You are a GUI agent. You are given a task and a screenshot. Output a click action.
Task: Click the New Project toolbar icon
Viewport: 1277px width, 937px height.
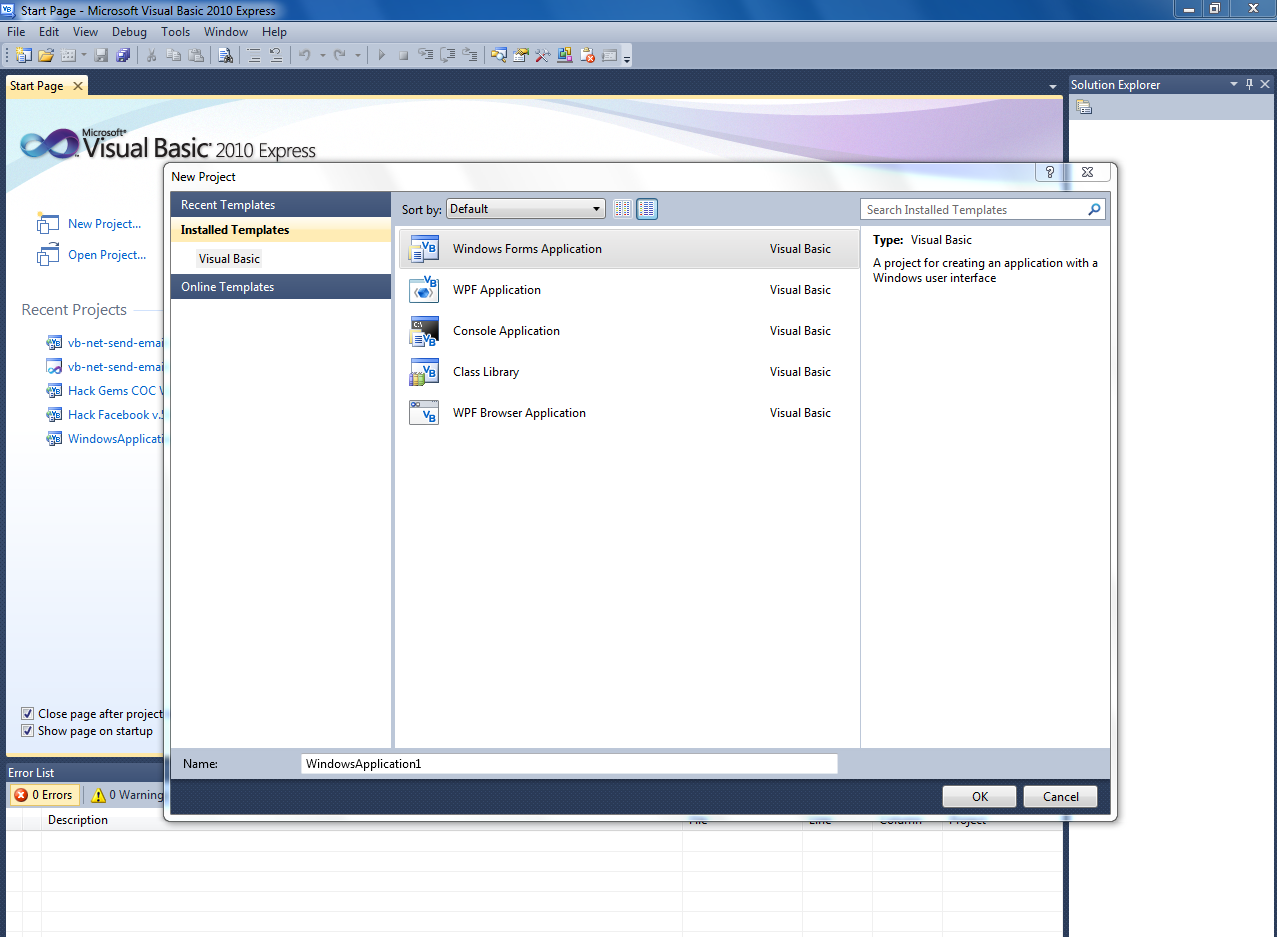point(23,55)
